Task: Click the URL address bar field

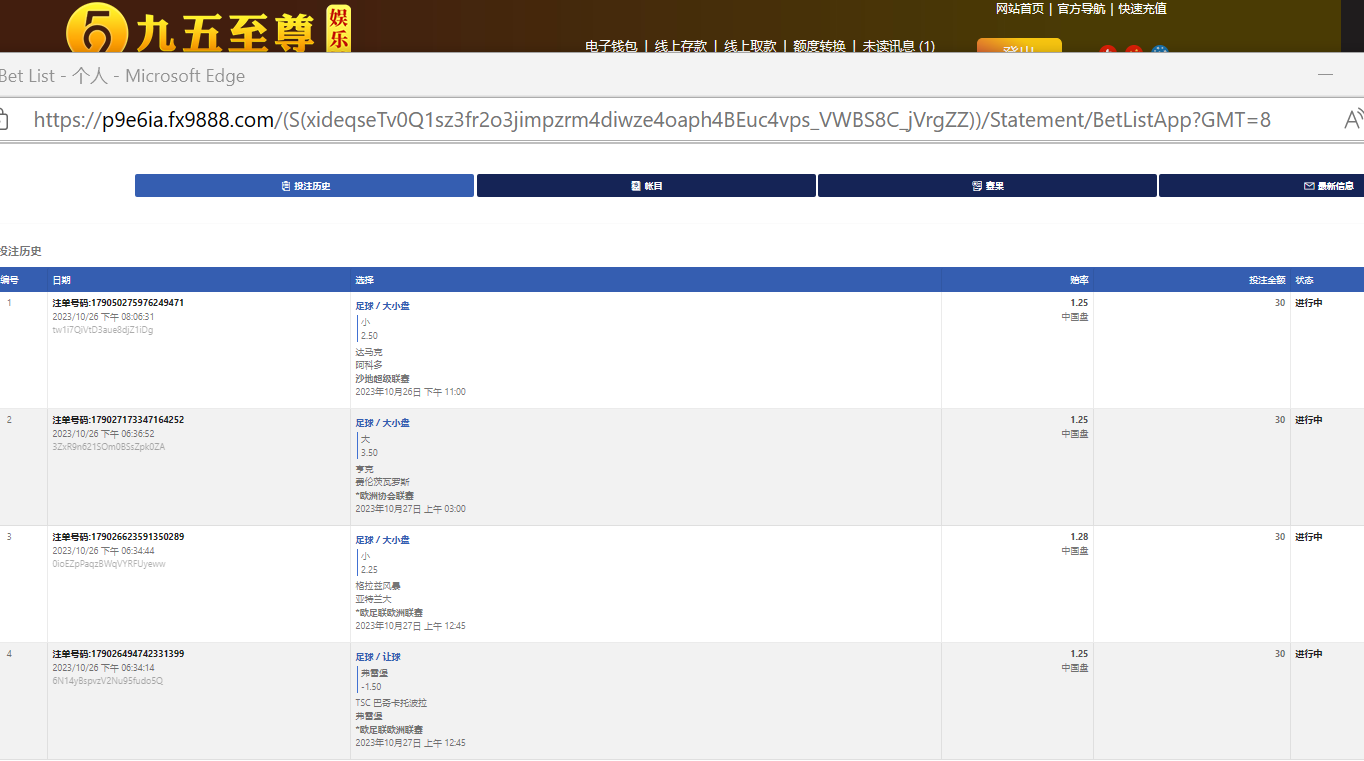Action: point(650,120)
